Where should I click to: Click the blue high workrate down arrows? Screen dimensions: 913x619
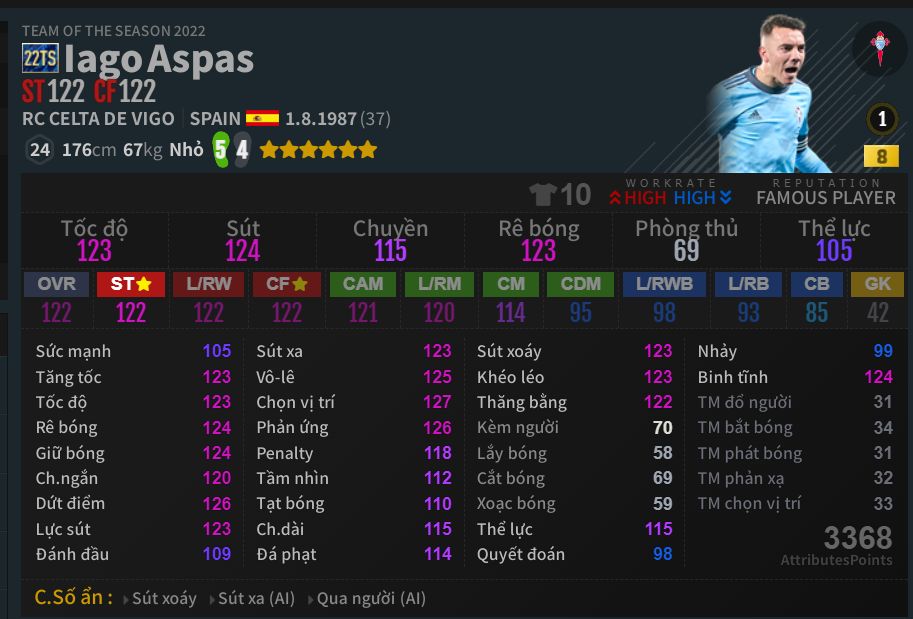click(x=725, y=198)
